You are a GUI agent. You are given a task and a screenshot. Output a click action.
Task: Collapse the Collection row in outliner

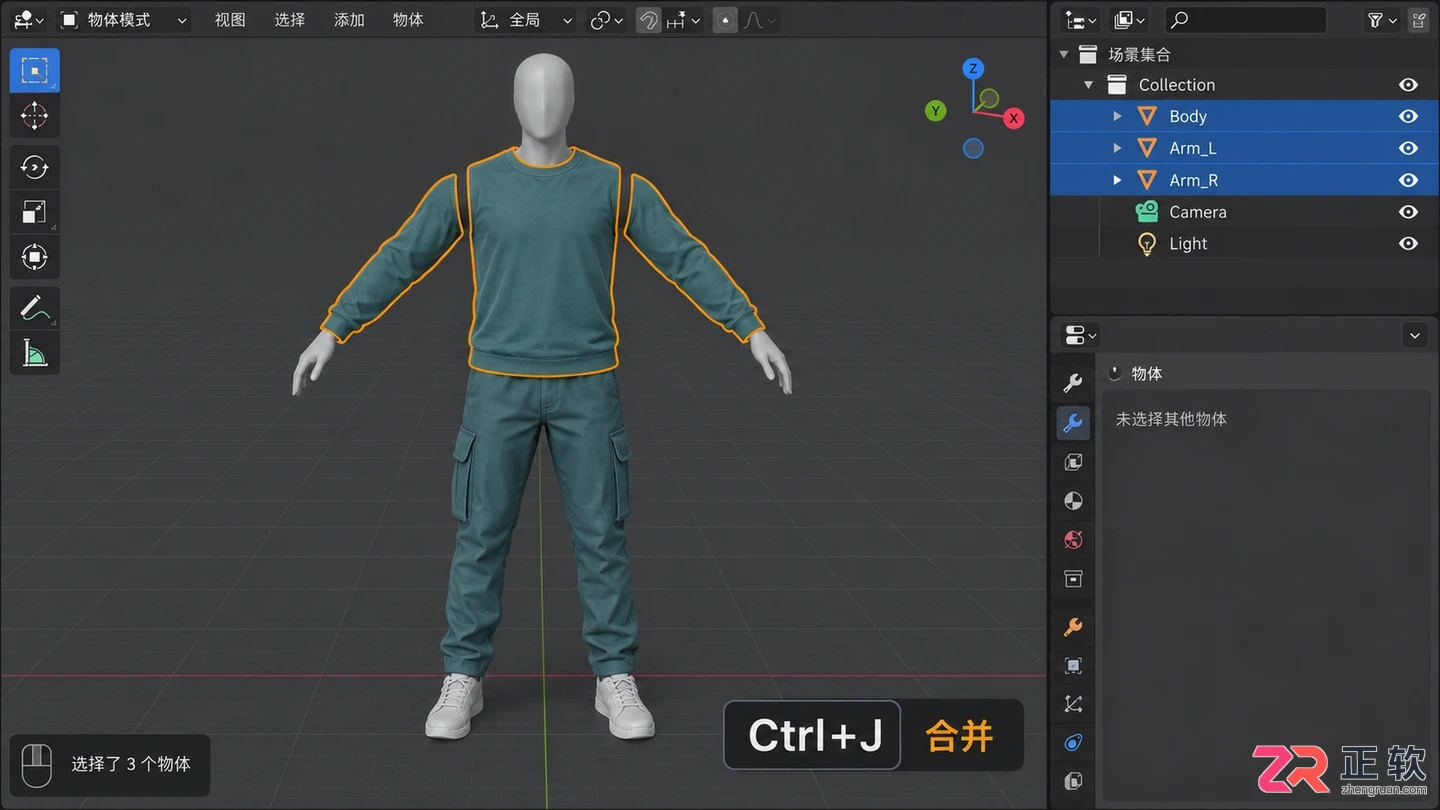pyautogui.click(x=1089, y=85)
